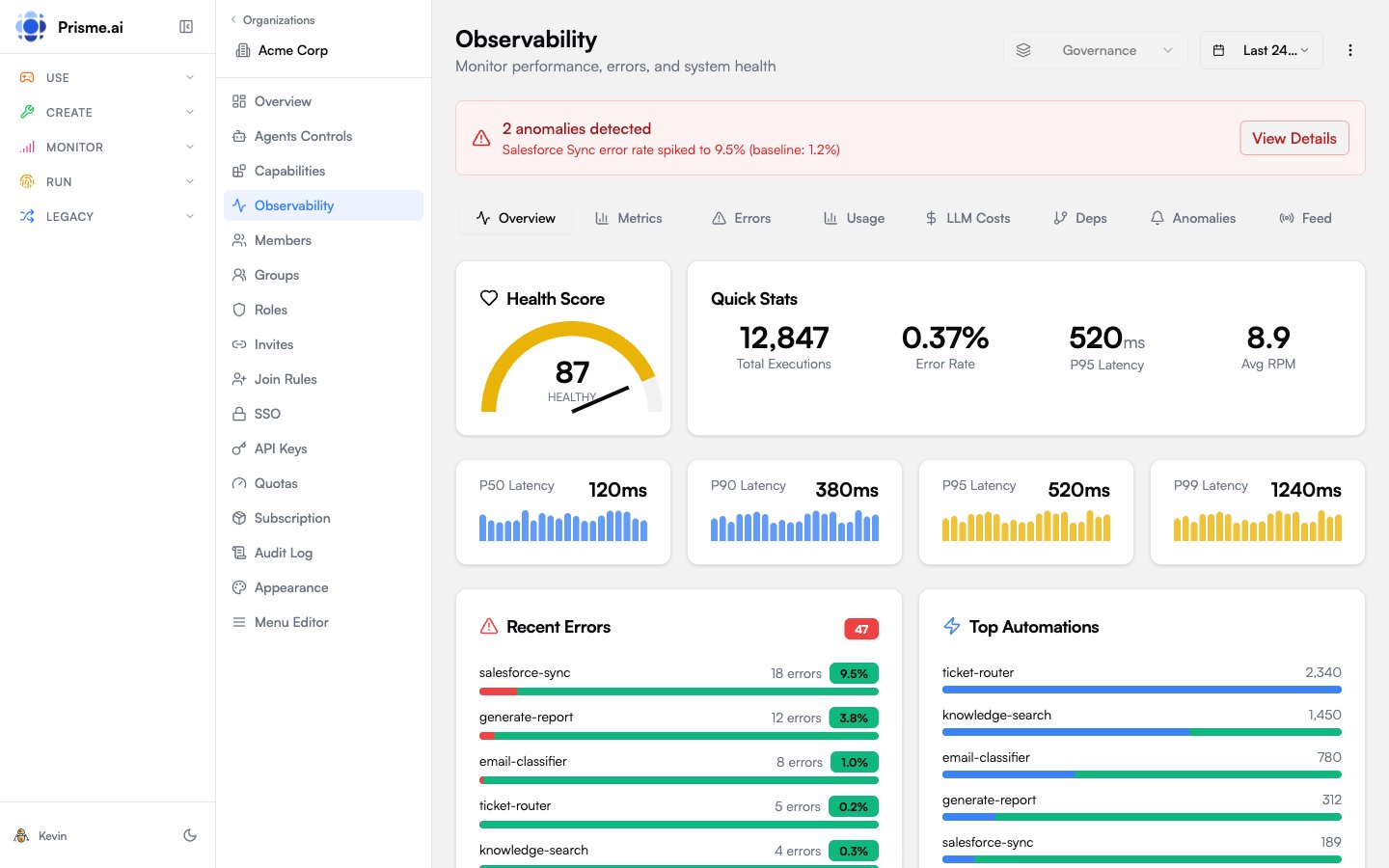Viewport: 1389px width, 868px height.
Task: Click the lightning icon beside Top Automations
Action: (952, 626)
